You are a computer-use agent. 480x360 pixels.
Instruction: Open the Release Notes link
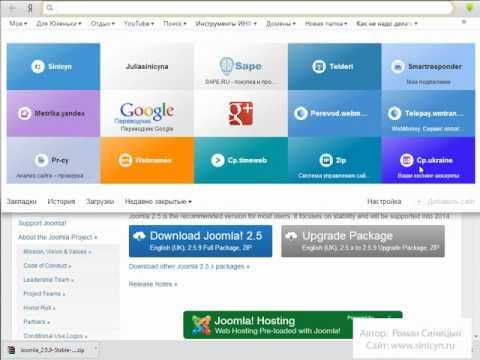click(x=153, y=284)
